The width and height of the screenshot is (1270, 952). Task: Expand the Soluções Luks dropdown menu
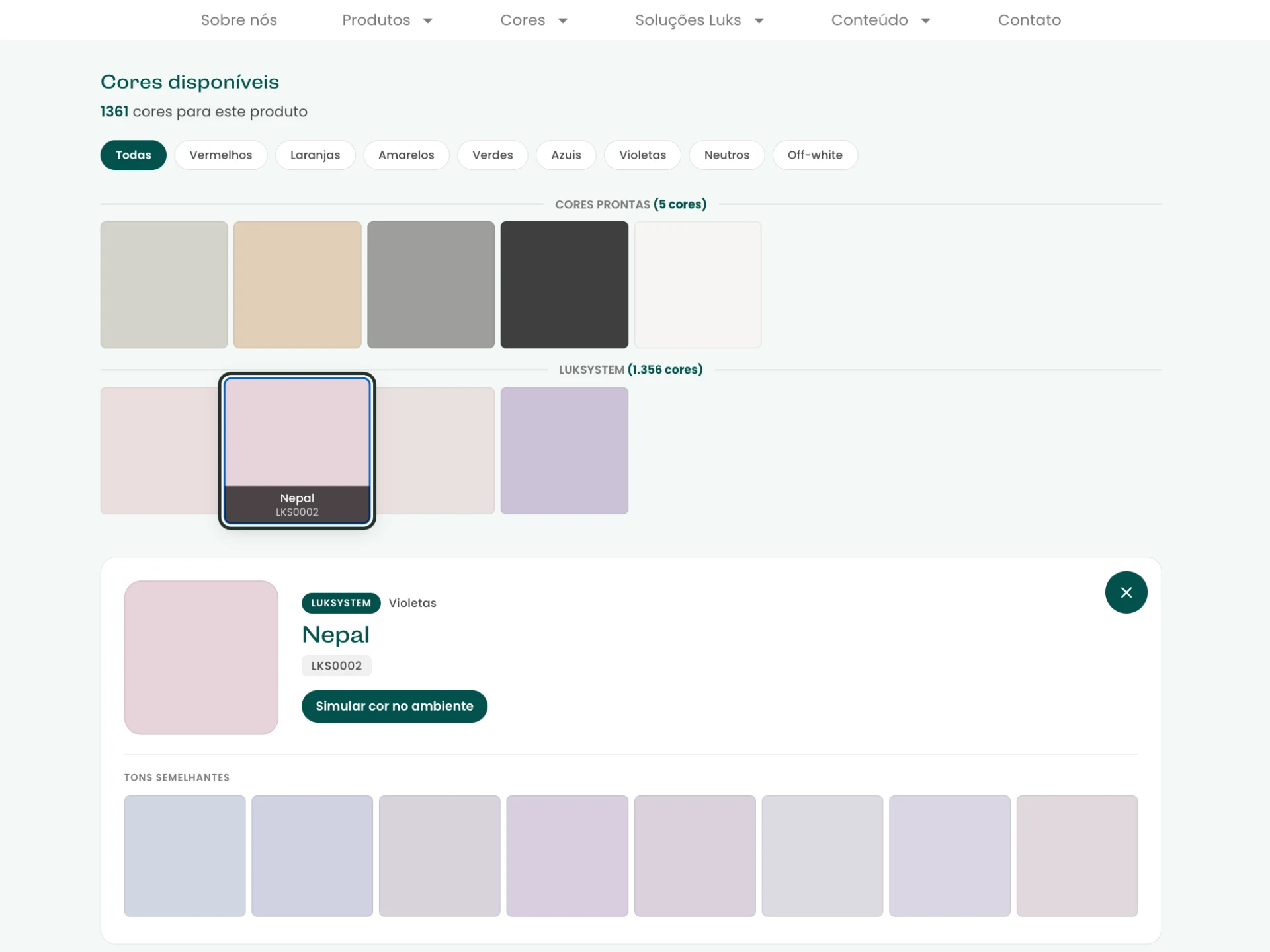[x=699, y=20]
